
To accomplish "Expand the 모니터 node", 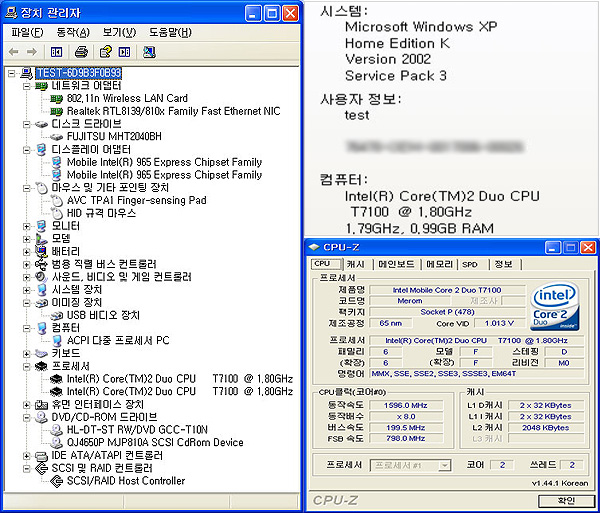I will 26,226.
